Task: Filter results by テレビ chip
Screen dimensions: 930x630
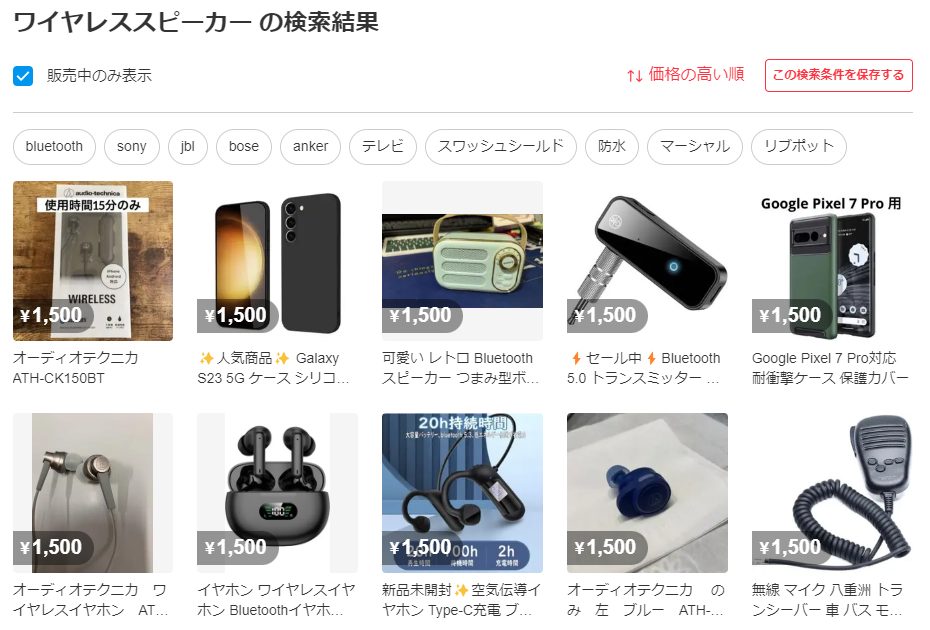Action: [x=383, y=147]
